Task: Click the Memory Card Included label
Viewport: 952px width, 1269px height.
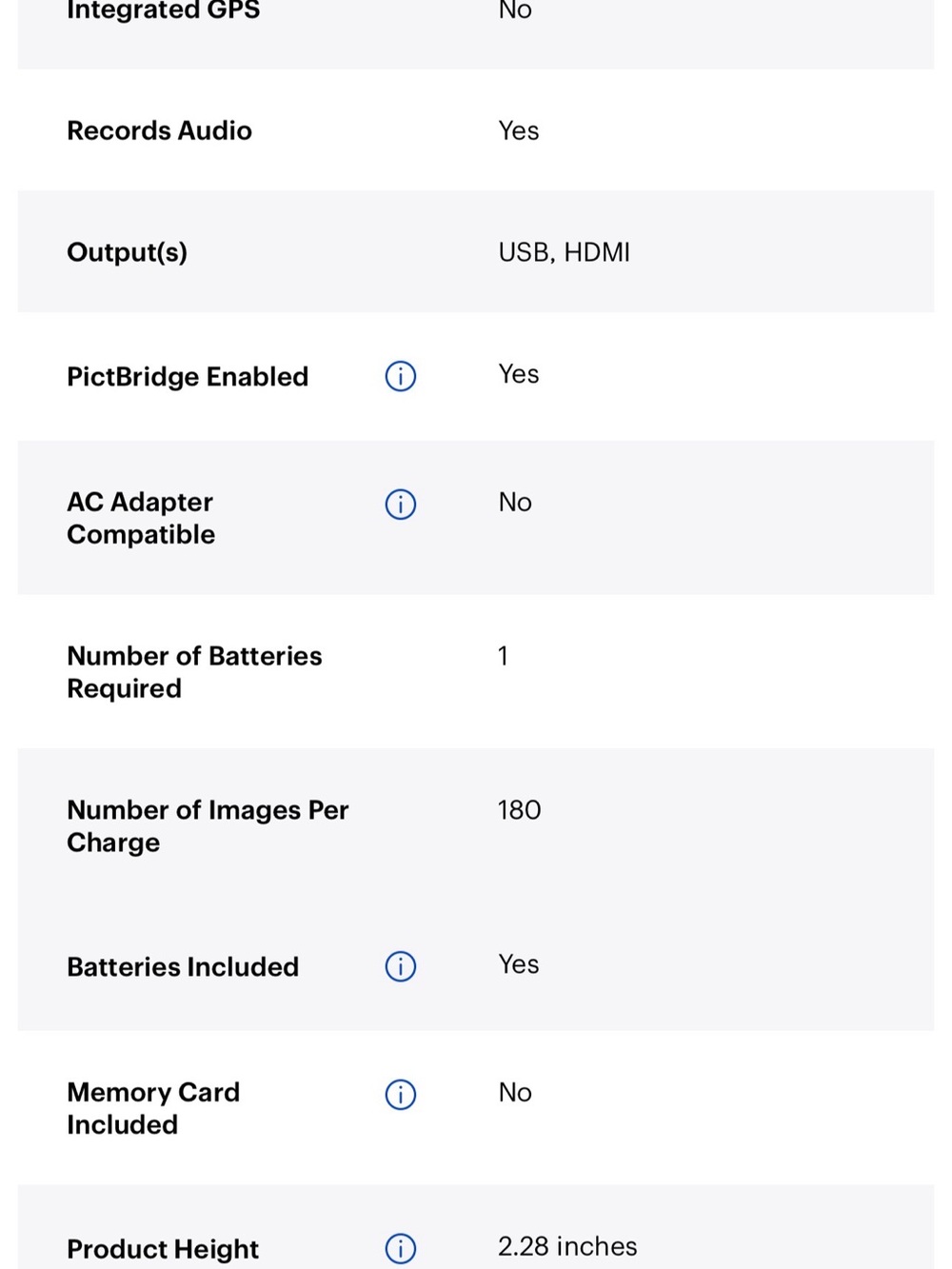Action: tap(153, 1108)
